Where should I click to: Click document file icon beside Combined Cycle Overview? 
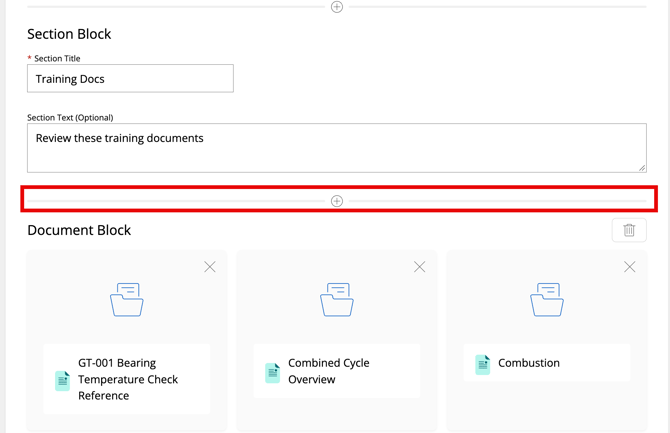pyautogui.click(x=272, y=373)
